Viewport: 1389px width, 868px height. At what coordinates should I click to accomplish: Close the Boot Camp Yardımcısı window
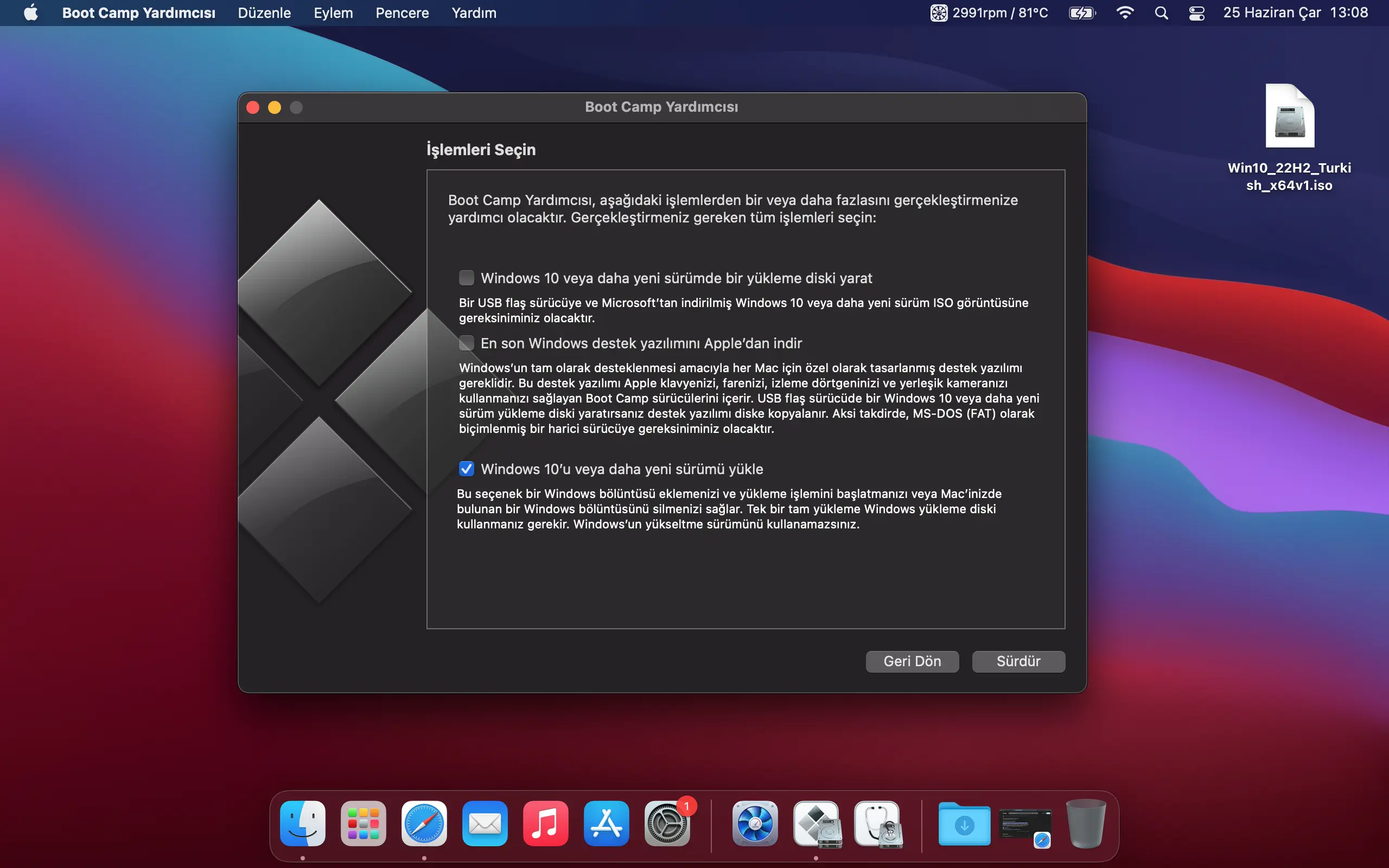point(253,107)
